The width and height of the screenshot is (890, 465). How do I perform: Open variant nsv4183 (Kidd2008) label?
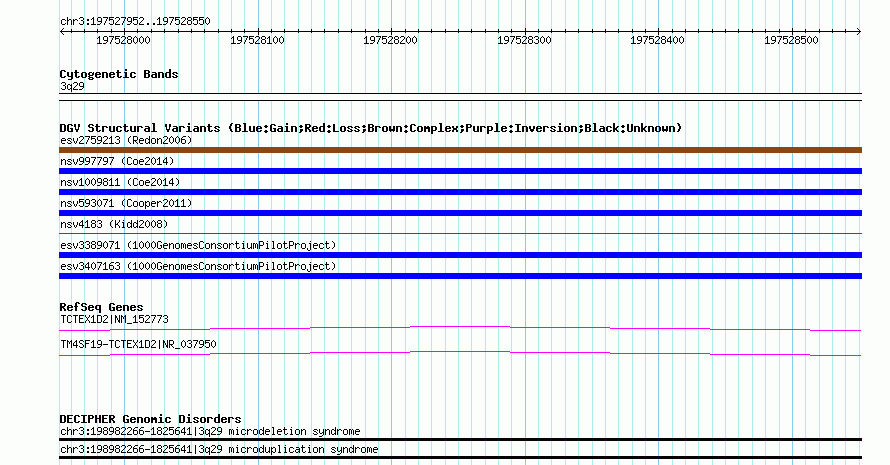114,224
